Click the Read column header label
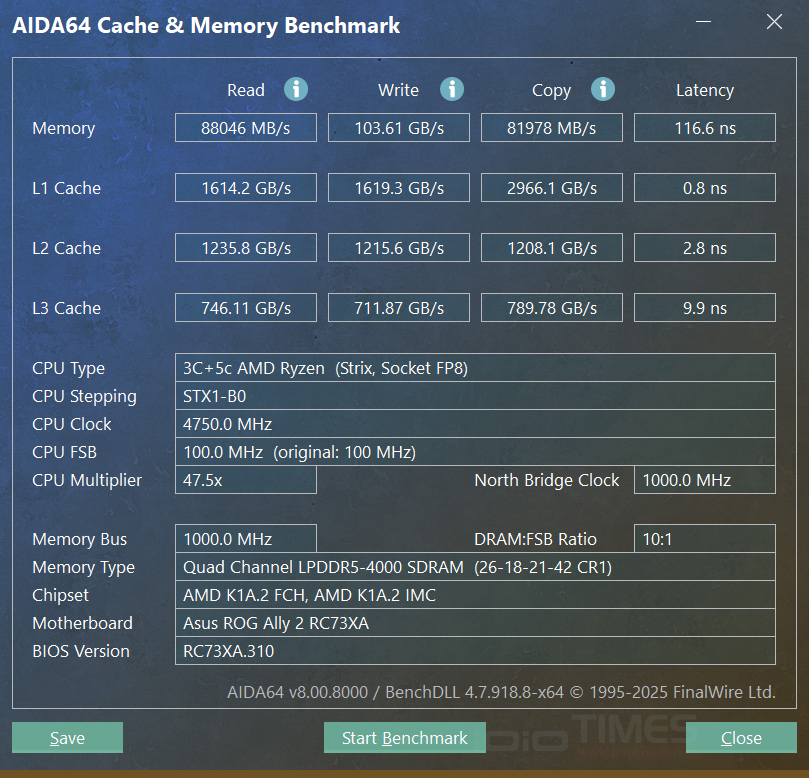The image size is (809, 778). (246, 90)
